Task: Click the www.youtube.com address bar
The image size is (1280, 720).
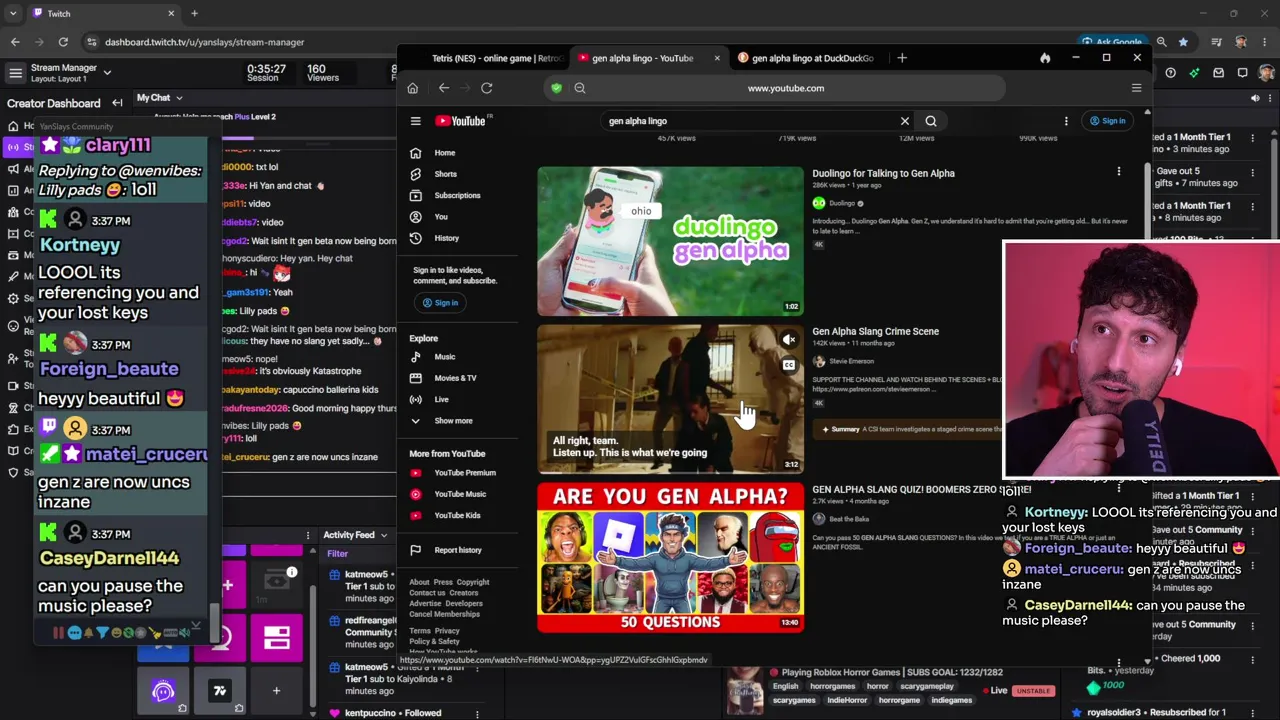Action: pyautogui.click(x=786, y=88)
